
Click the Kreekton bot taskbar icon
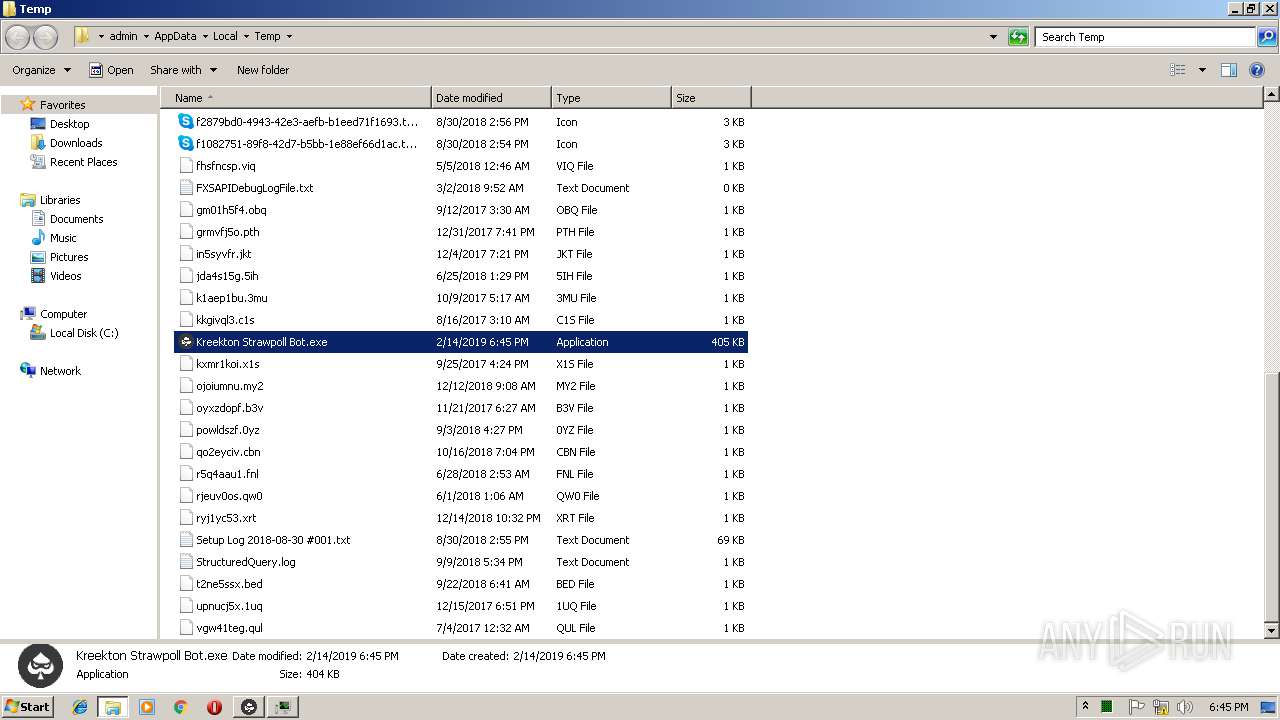click(x=249, y=707)
